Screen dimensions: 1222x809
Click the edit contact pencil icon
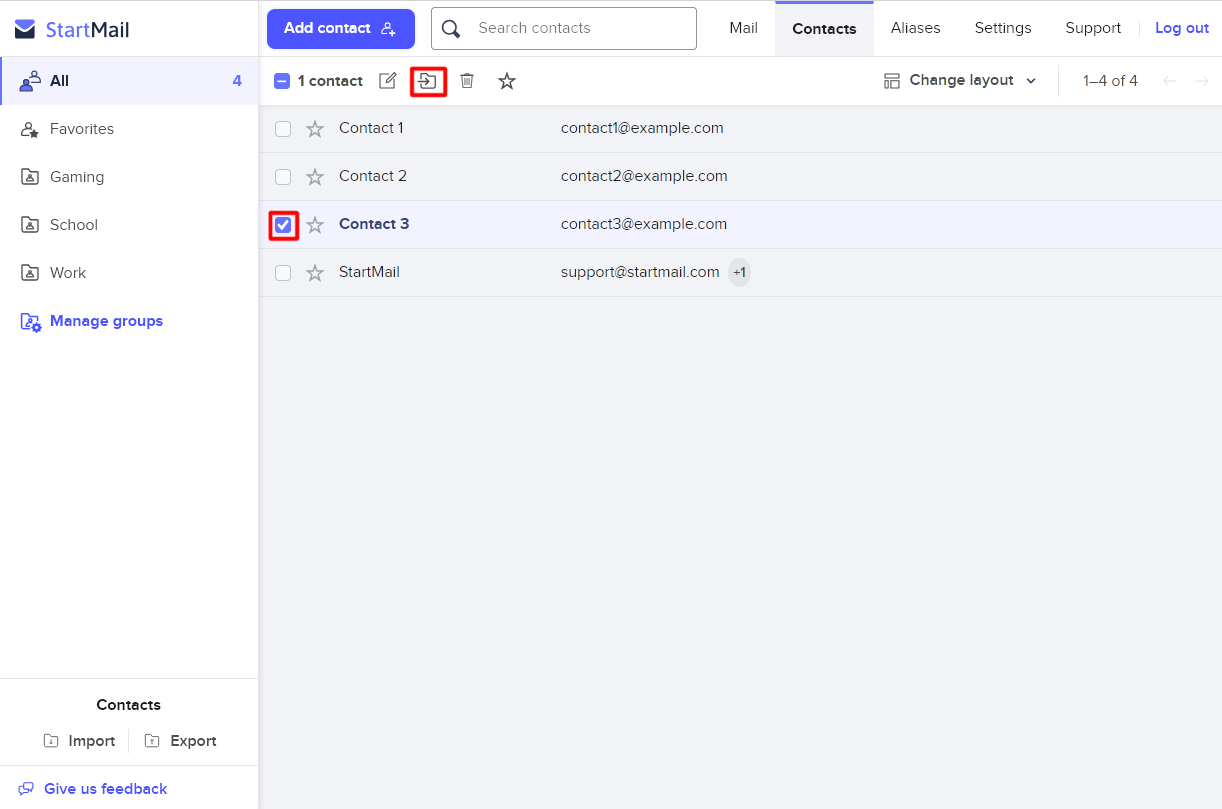pos(388,81)
